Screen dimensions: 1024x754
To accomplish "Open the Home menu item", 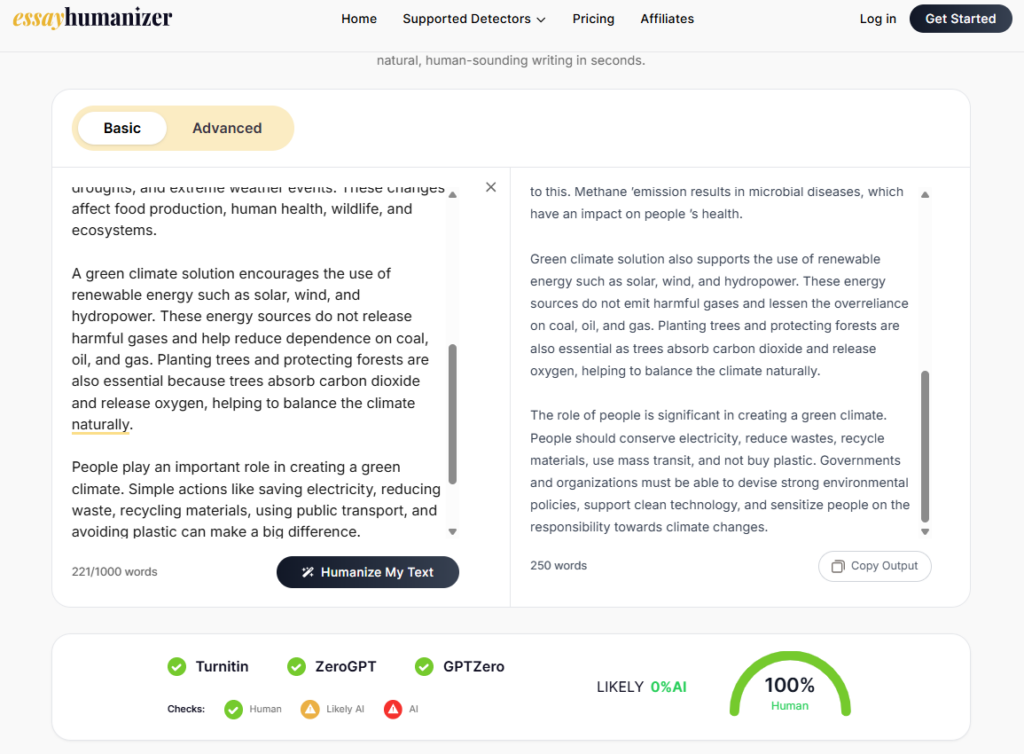I will click(x=359, y=19).
